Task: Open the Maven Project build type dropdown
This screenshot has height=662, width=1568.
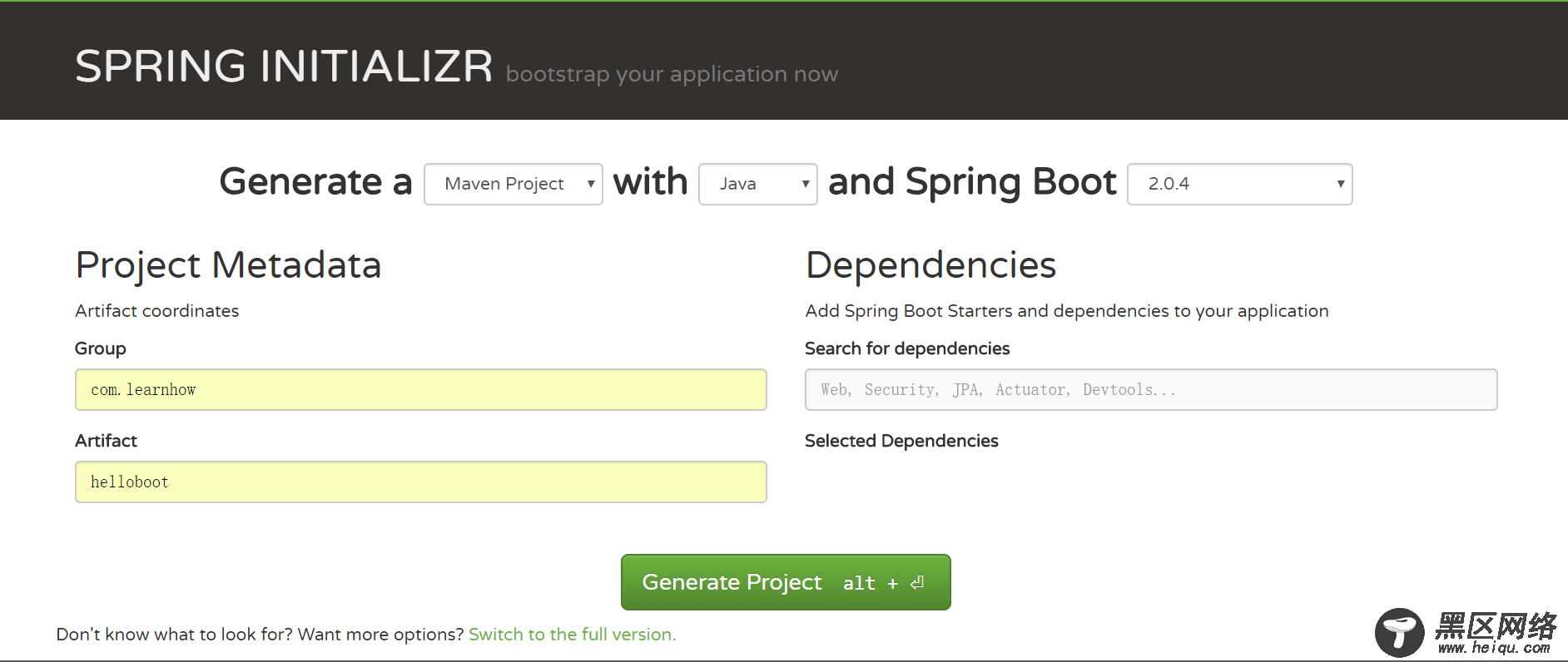Action: click(514, 184)
